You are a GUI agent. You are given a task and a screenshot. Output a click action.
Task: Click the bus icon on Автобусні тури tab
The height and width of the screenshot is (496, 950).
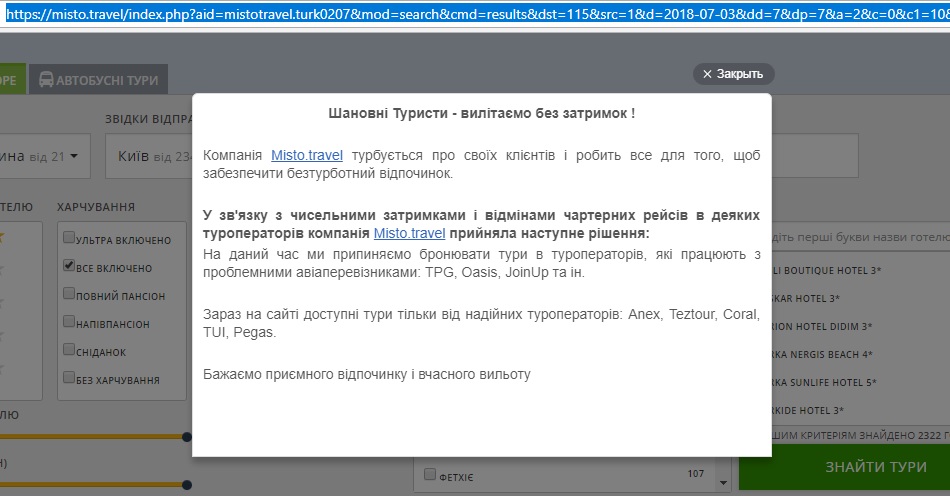pos(46,80)
